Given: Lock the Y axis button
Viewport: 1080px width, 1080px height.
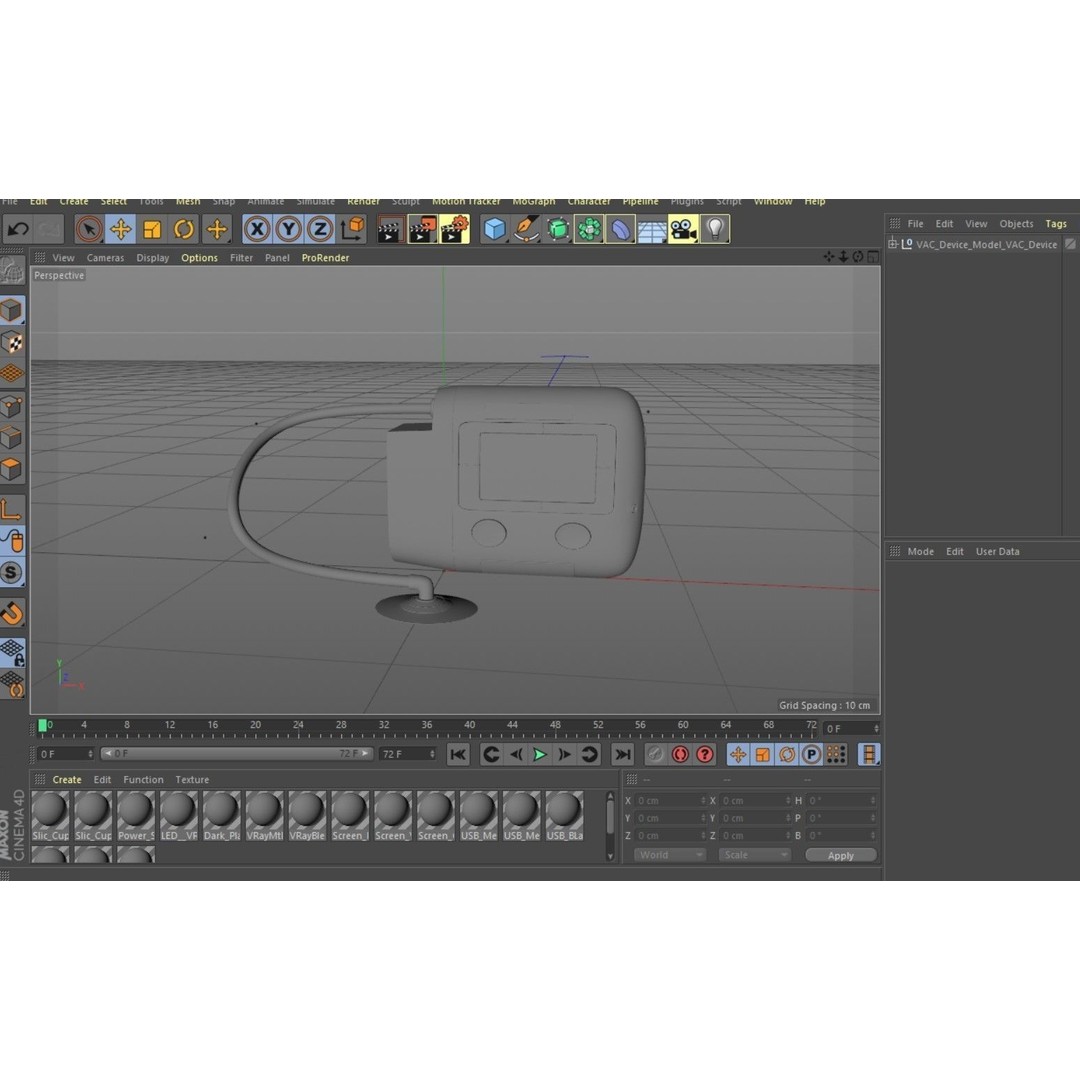Looking at the screenshot, I should 289,229.
